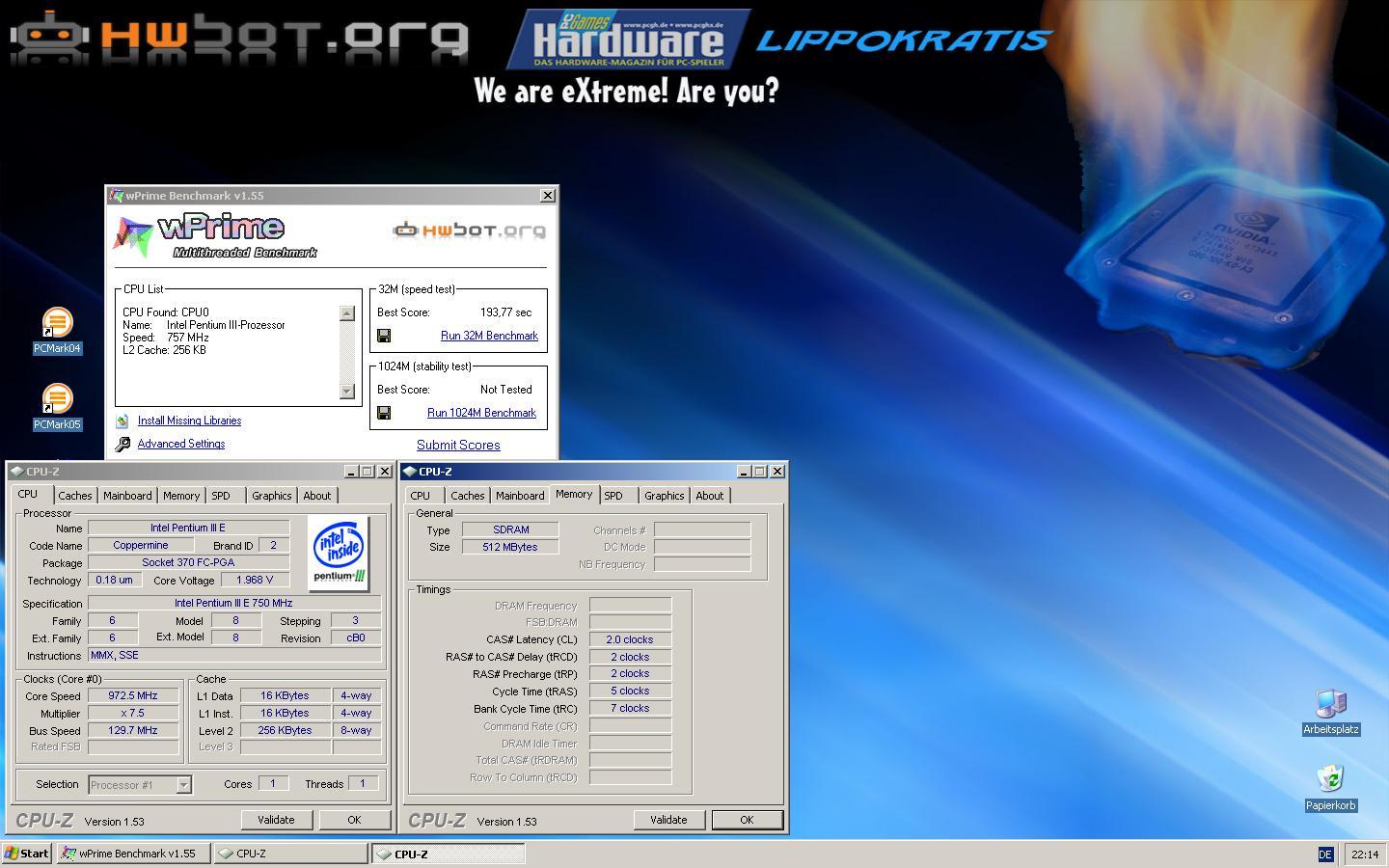Click the save icon beside Run 32M Benchmark
Screen dimensions: 1389x868
click(x=384, y=336)
